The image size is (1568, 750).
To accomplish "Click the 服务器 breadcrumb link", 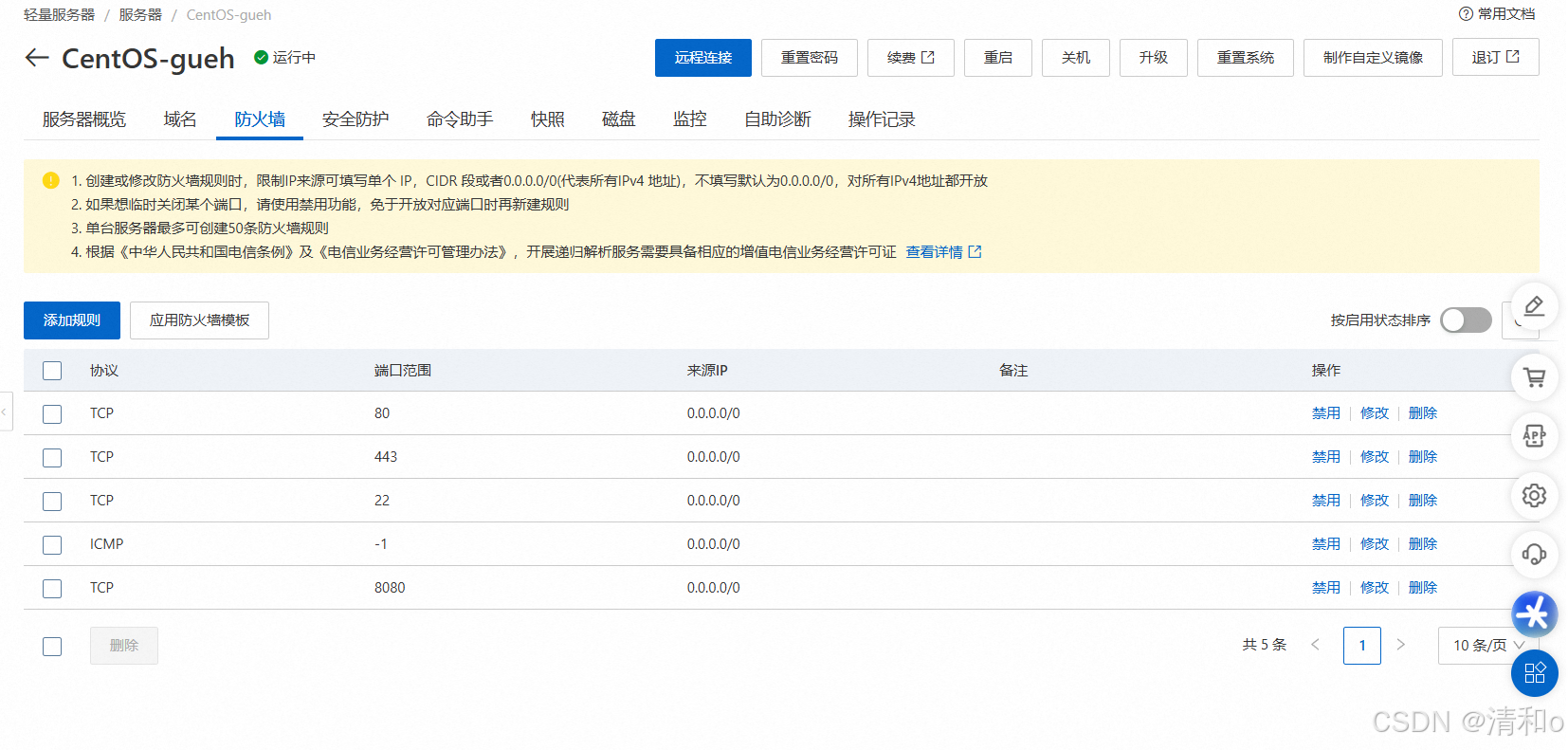I will pyautogui.click(x=140, y=15).
